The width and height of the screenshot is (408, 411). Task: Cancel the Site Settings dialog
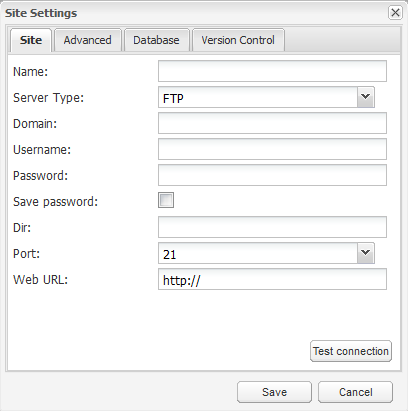pos(355,392)
